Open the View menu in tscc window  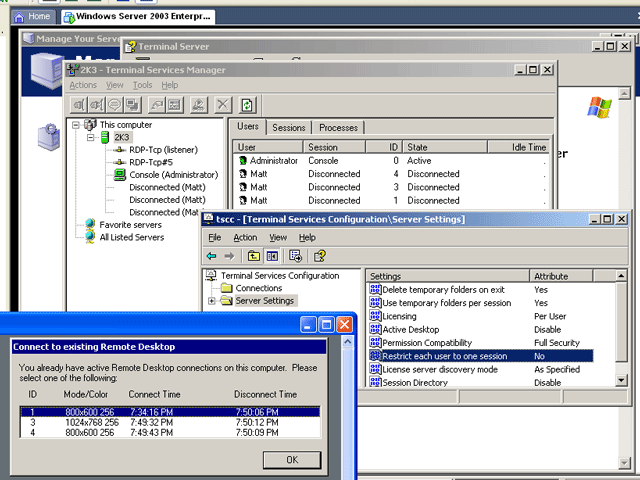click(x=278, y=238)
